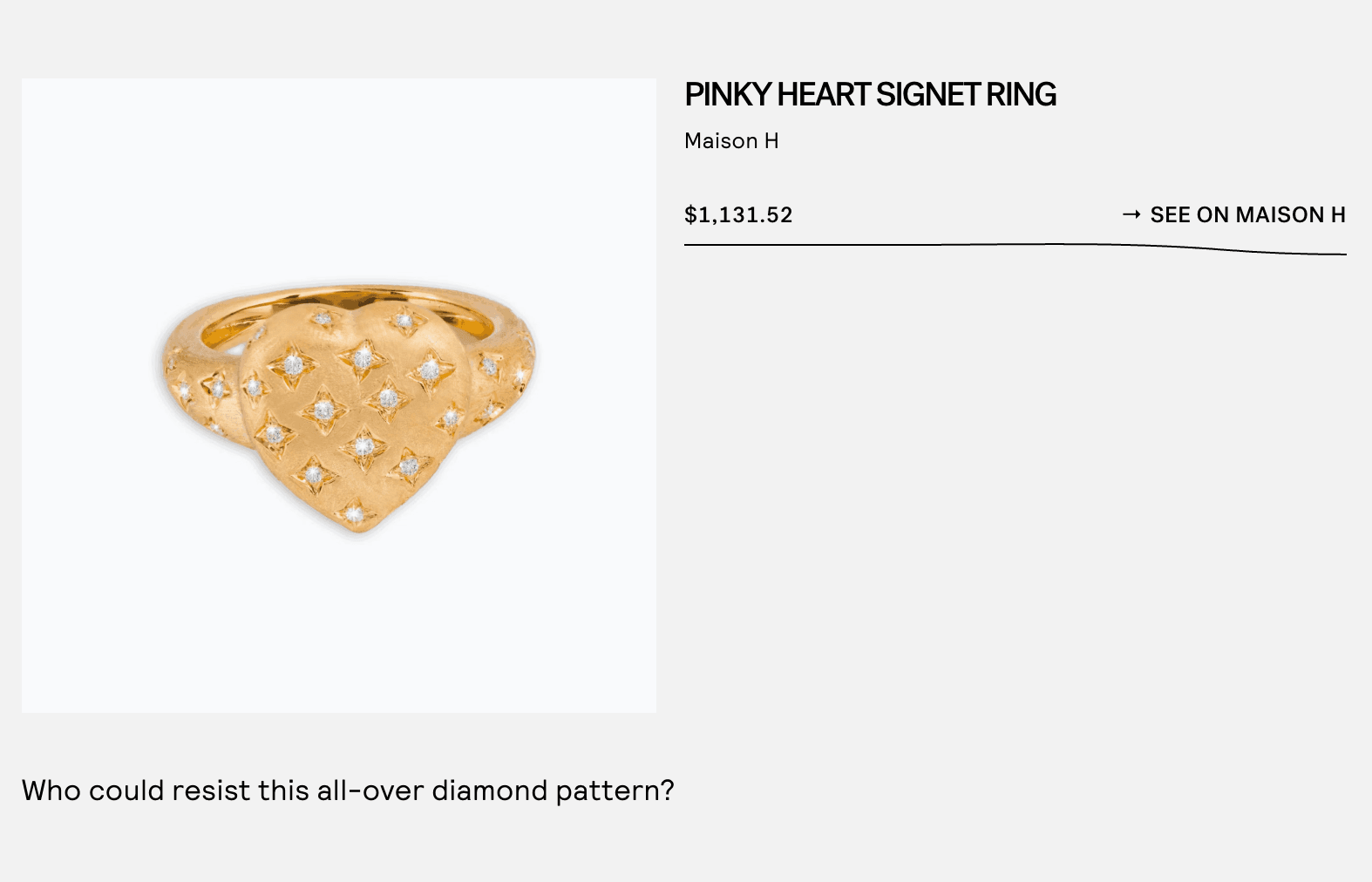Click the word Who starting the description
The height and width of the screenshot is (882, 1372).
(x=51, y=790)
